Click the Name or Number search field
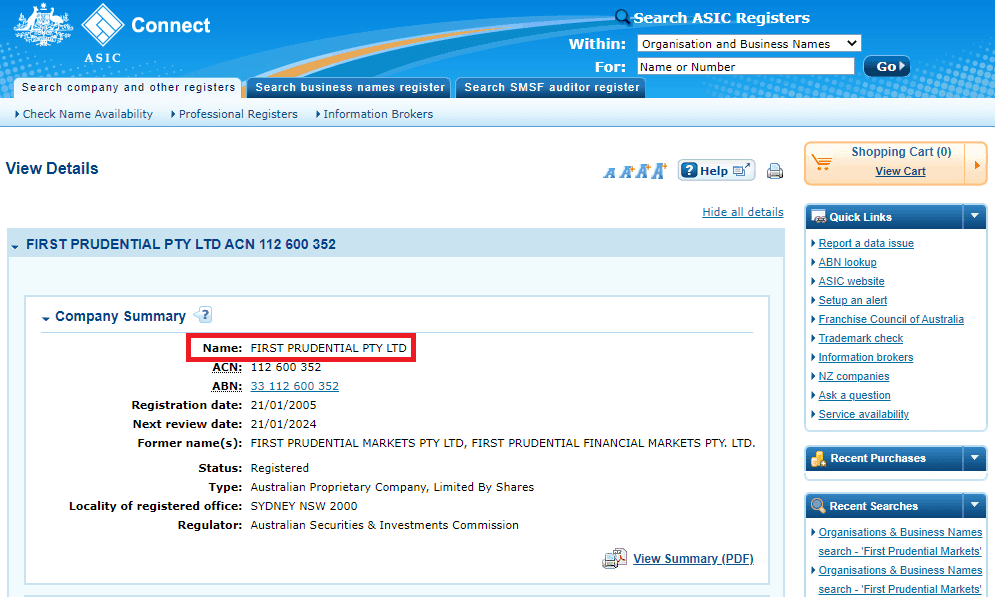The height and width of the screenshot is (599, 996). click(x=746, y=67)
